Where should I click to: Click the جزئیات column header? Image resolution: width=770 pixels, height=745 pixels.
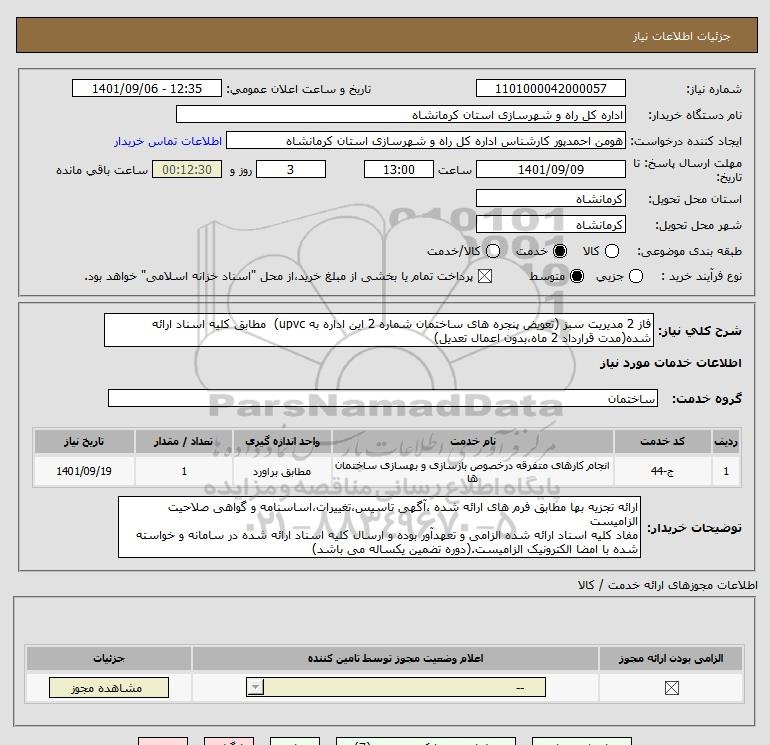pos(109,659)
